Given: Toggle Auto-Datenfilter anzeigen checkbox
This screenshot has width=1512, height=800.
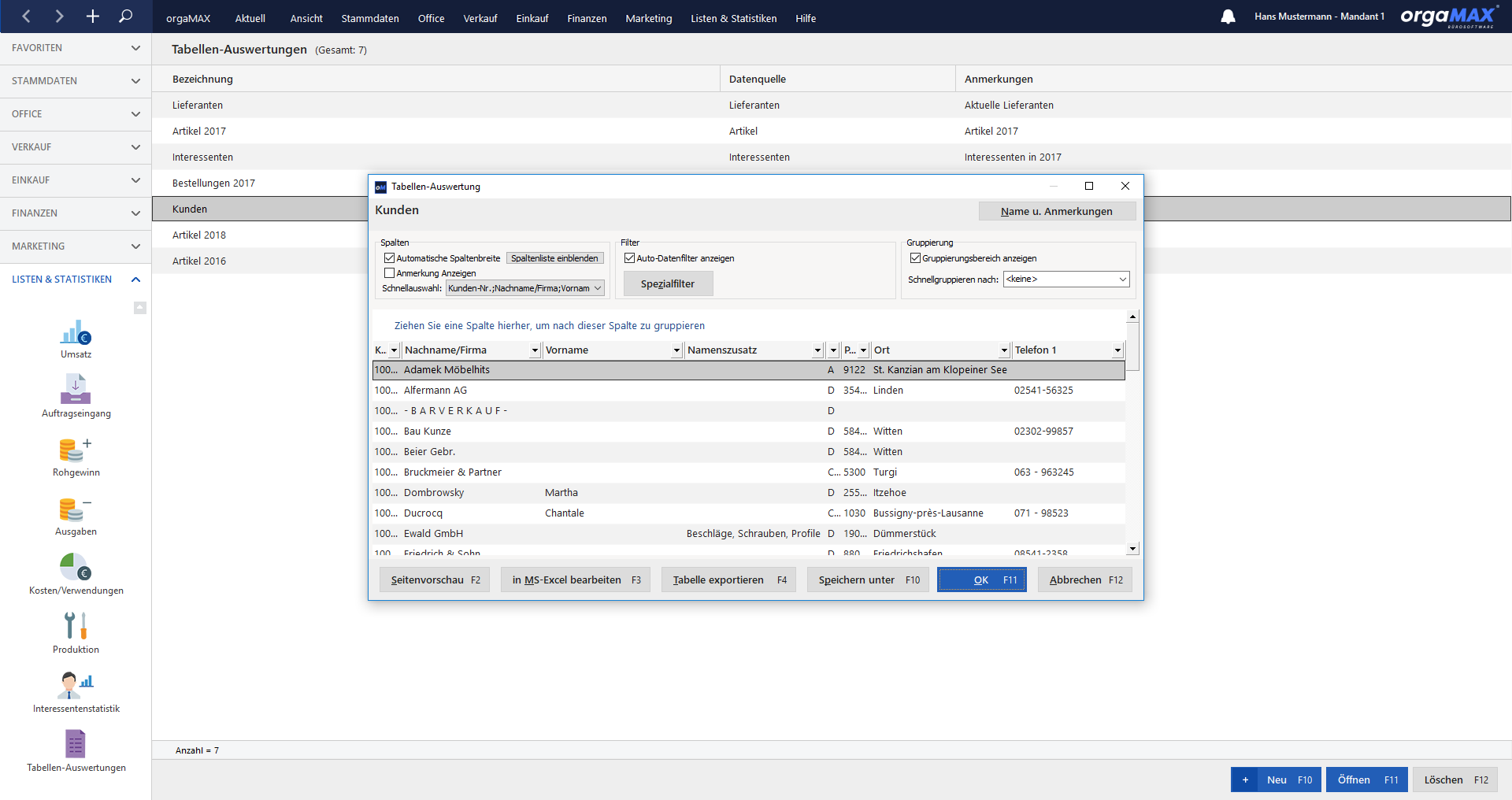Looking at the screenshot, I should click(x=629, y=258).
